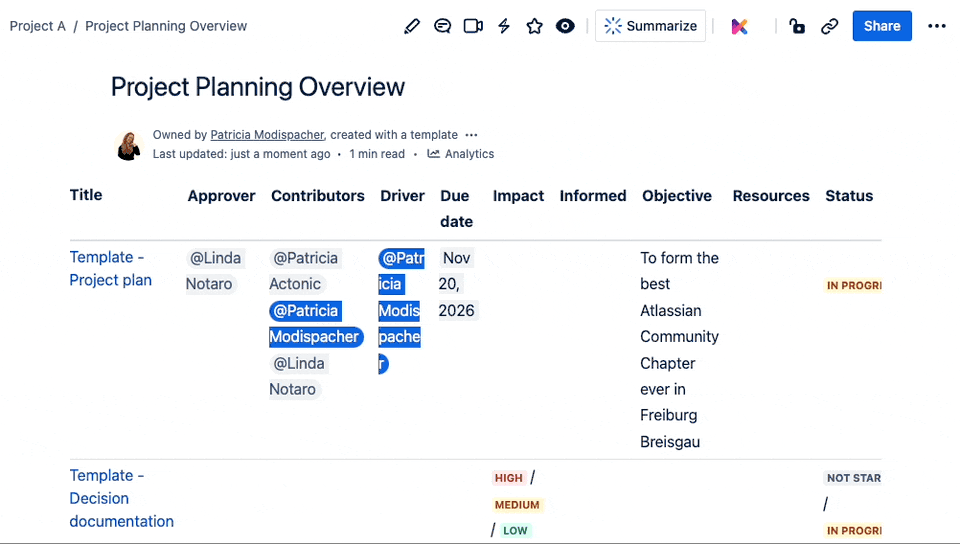The image size is (960, 544).
Task: Open the byline ellipsis next to template
Action: [471, 135]
